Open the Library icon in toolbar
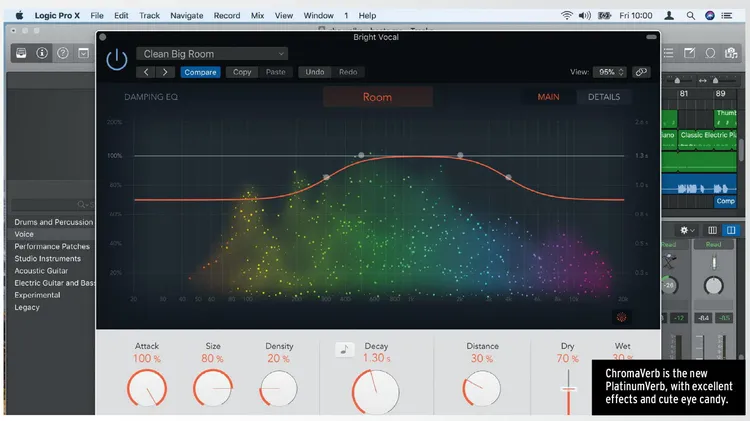 20,53
